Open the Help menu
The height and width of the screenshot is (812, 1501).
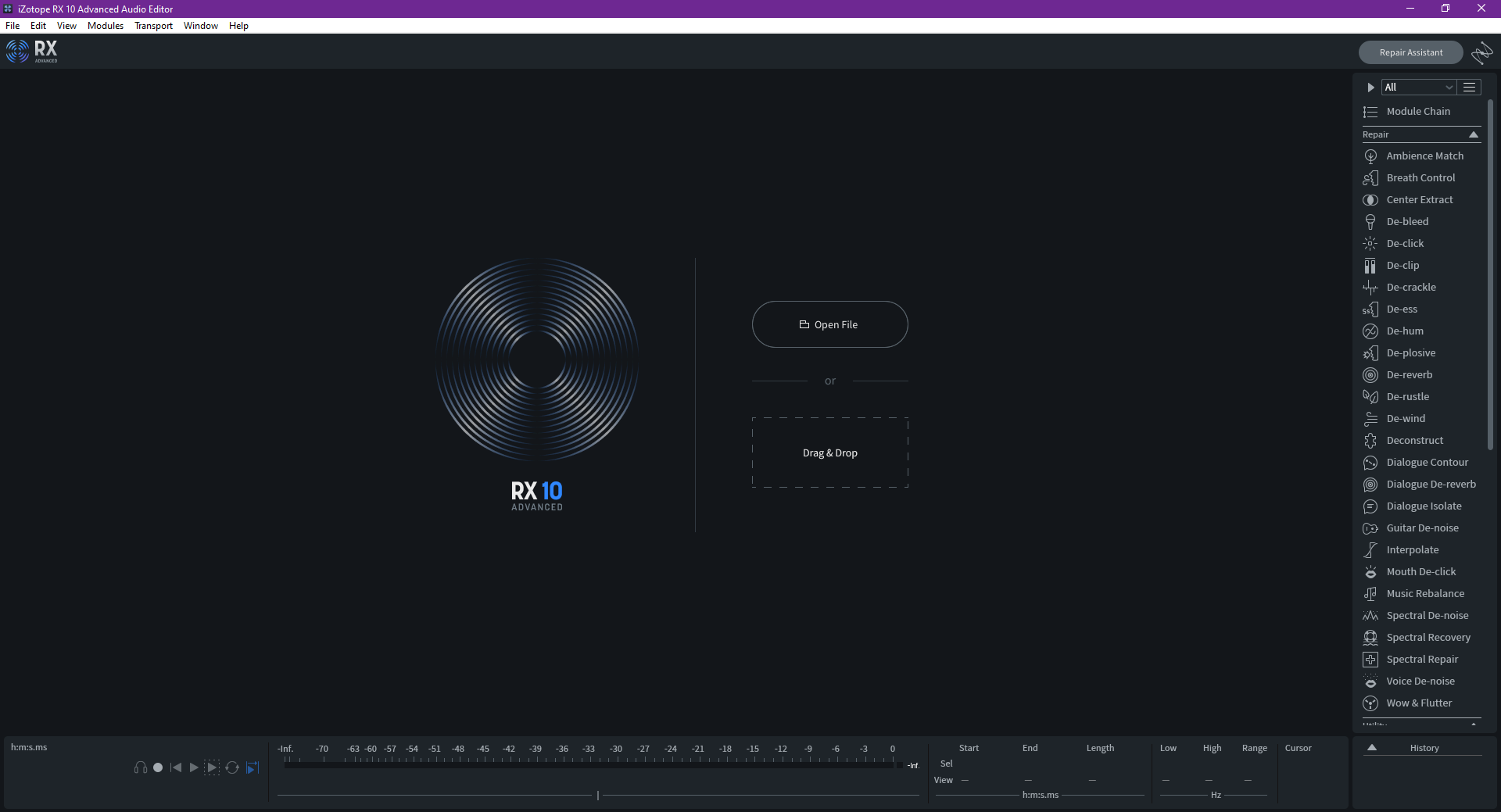pos(238,26)
